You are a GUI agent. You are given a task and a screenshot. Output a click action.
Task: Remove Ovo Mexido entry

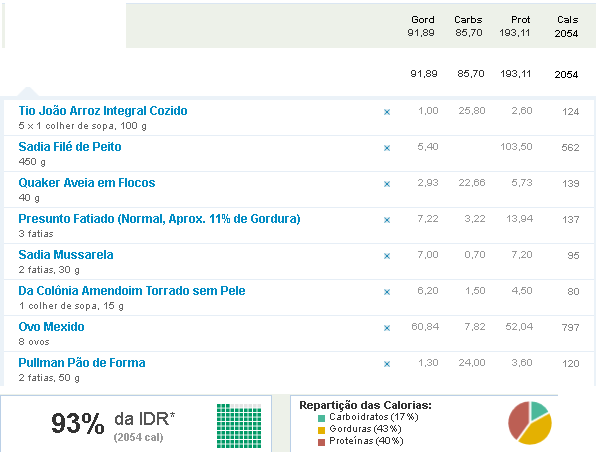(387, 328)
